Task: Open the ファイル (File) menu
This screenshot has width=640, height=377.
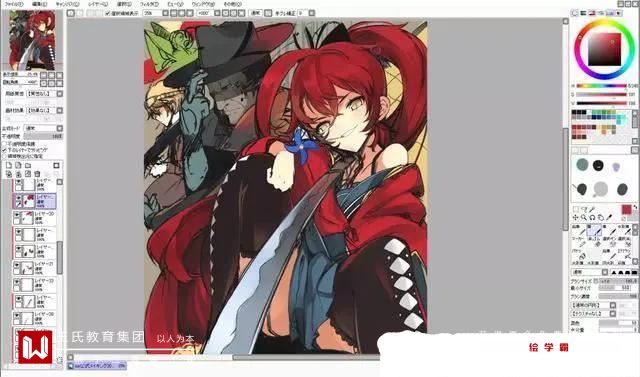Action: pyautogui.click(x=14, y=4)
